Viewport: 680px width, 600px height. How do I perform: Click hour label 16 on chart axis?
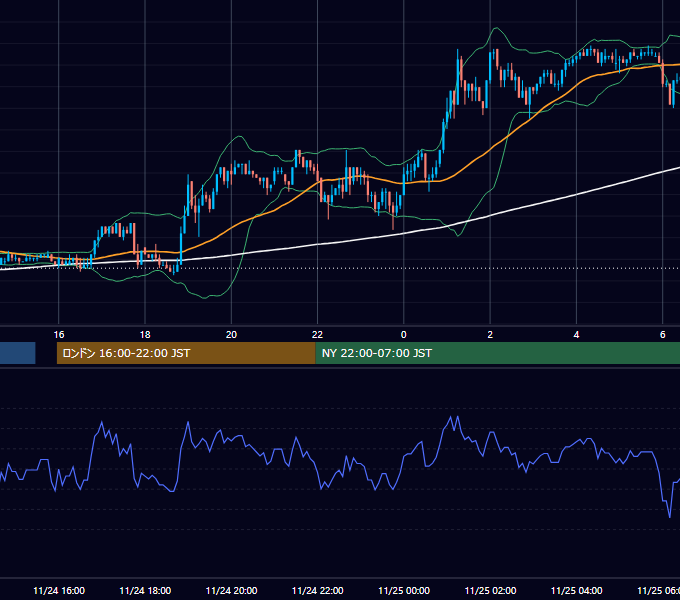(x=59, y=335)
